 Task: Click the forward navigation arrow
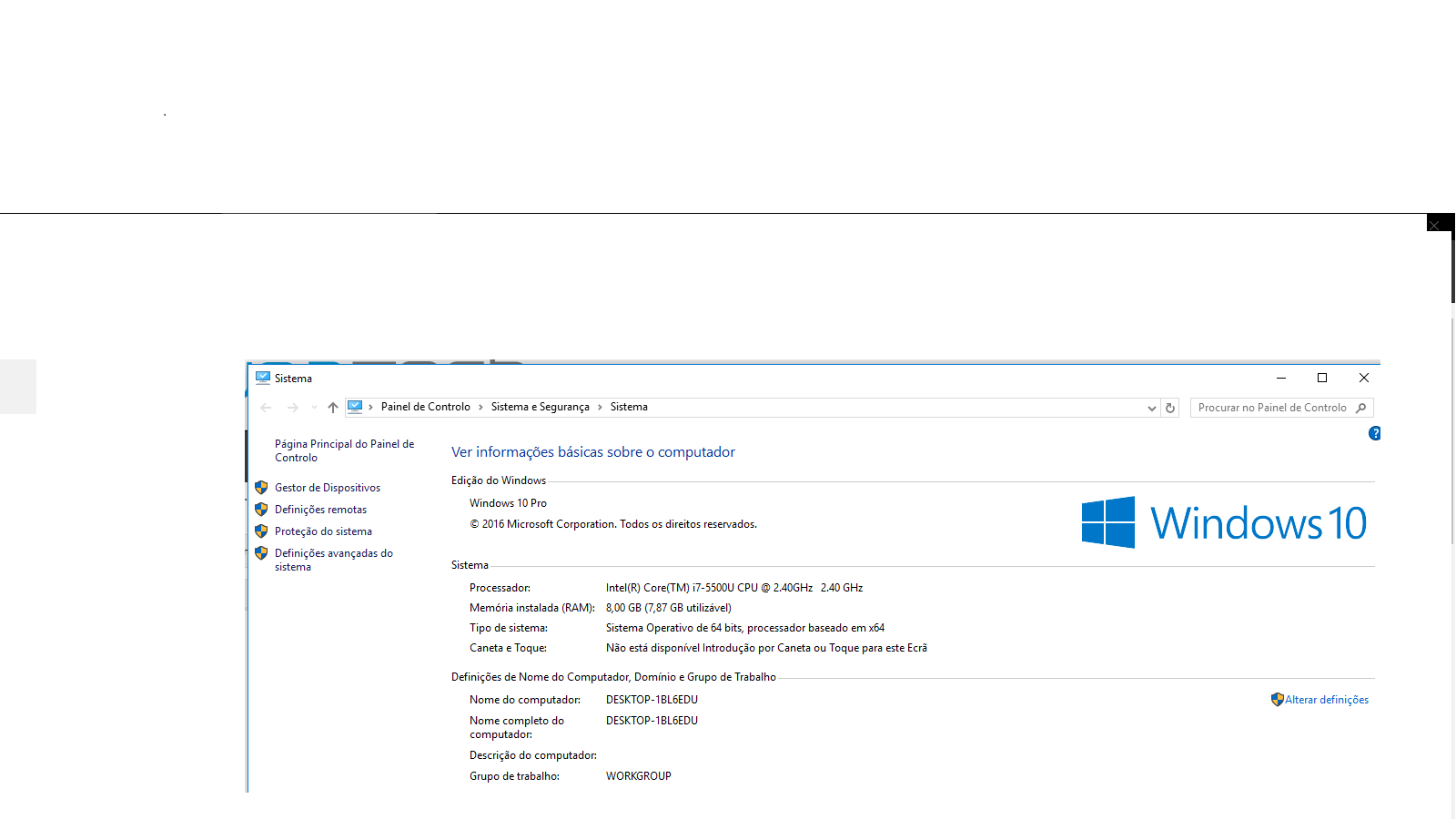click(x=292, y=408)
